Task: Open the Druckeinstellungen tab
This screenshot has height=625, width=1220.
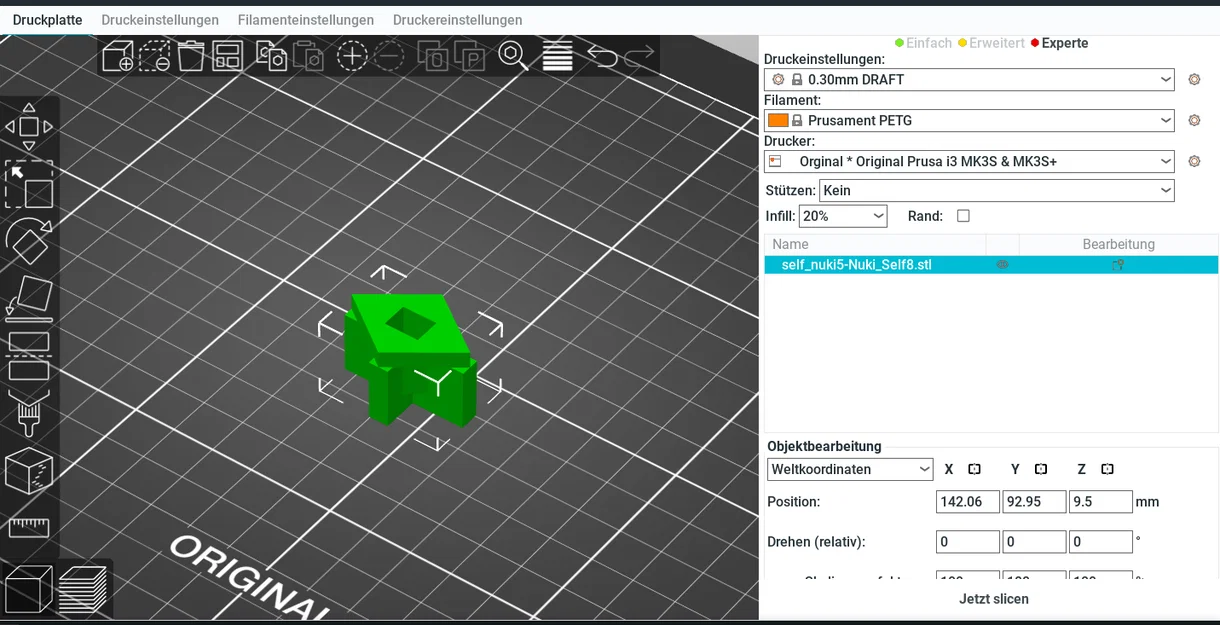Action: (x=160, y=20)
